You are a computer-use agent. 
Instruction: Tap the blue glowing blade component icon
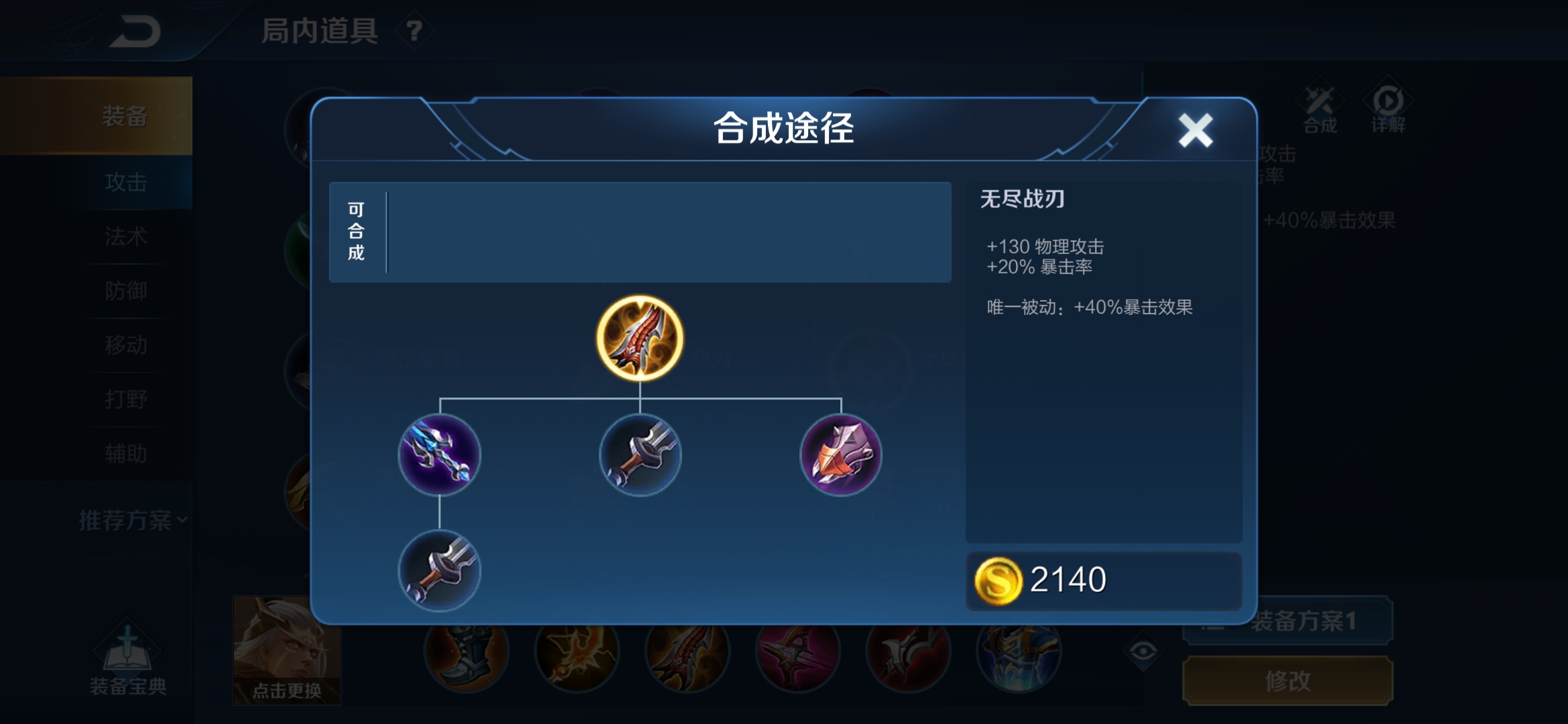pyautogui.click(x=440, y=455)
